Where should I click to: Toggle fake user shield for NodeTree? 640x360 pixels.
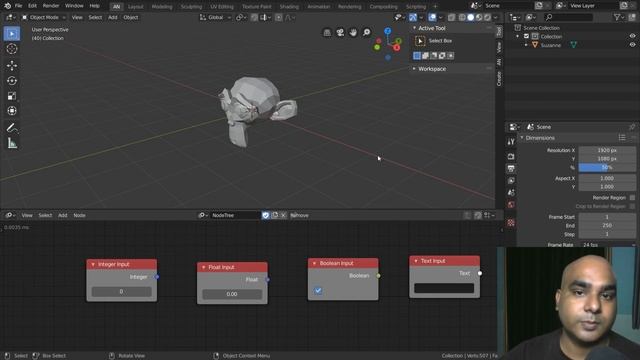(x=266, y=215)
